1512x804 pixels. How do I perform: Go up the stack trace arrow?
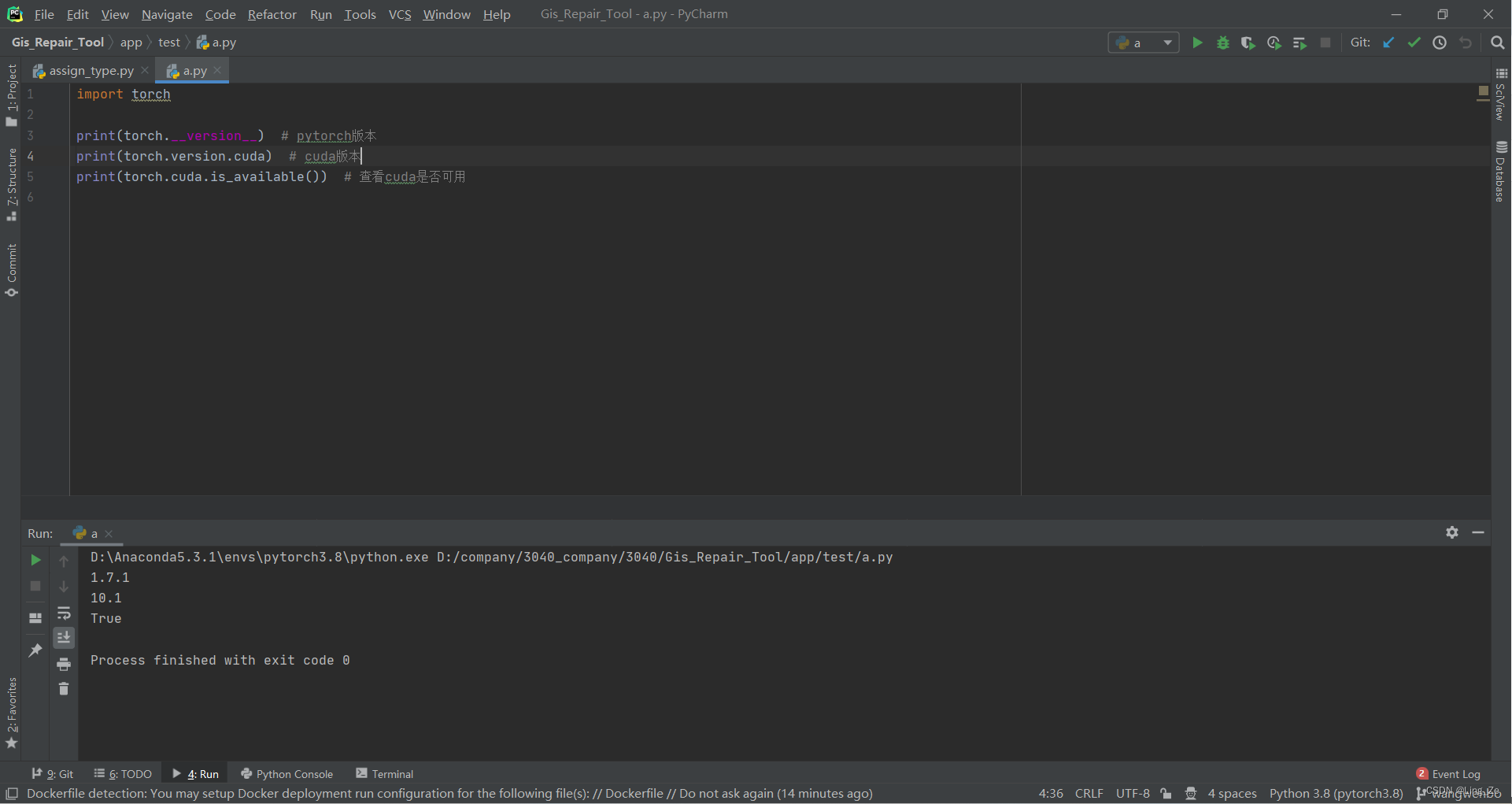[64, 561]
